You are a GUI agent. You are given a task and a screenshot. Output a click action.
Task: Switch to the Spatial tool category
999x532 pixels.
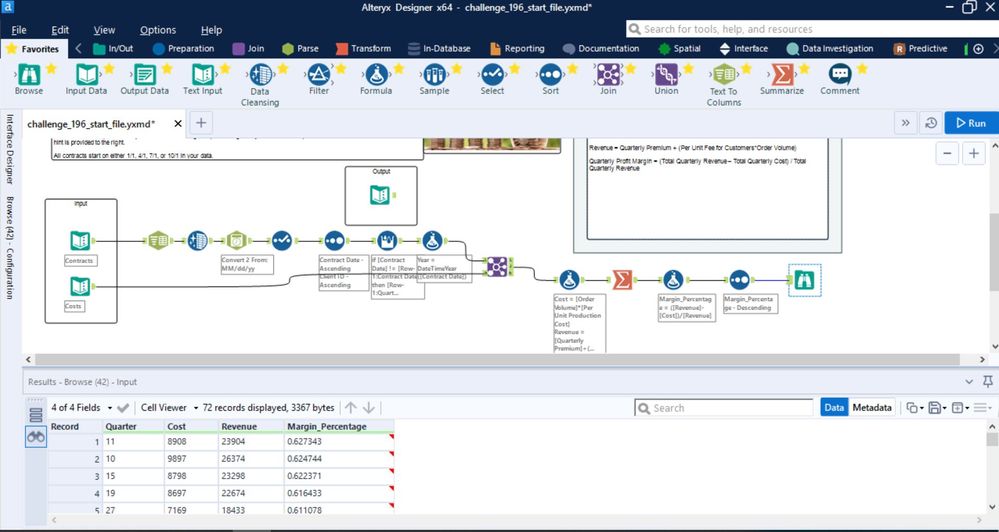coord(680,48)
